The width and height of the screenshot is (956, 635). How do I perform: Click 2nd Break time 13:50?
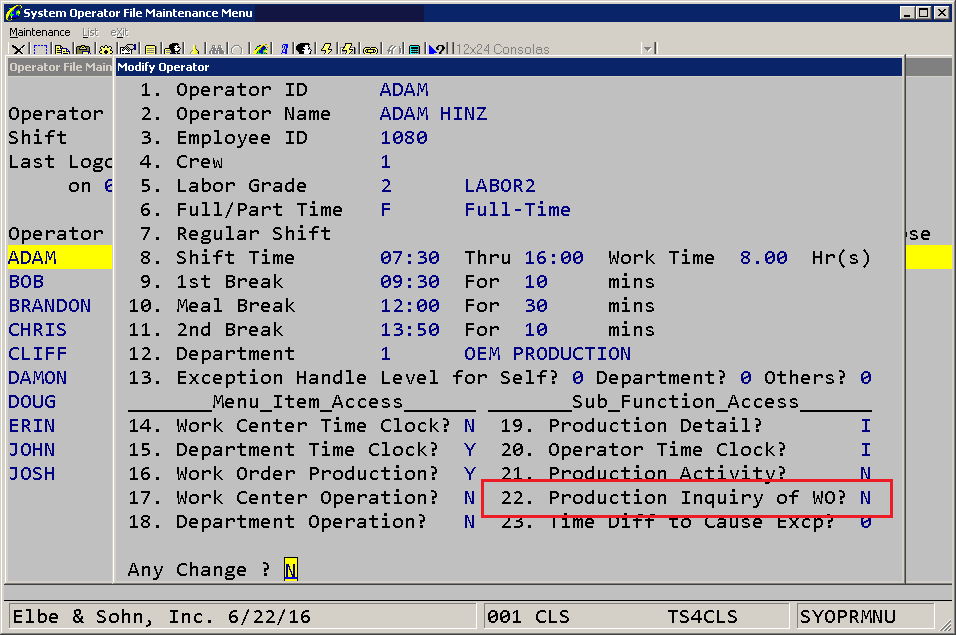point(410,330)
